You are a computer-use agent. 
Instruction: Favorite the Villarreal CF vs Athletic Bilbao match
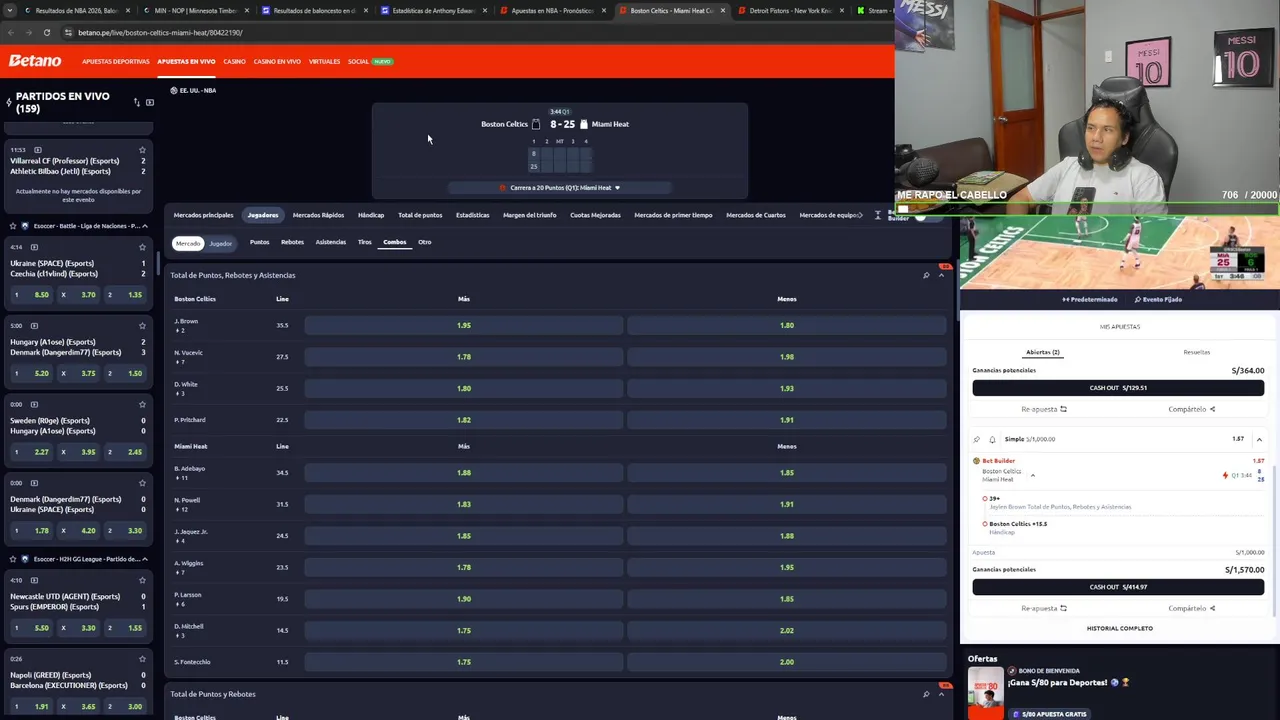(x=142, y=150)
